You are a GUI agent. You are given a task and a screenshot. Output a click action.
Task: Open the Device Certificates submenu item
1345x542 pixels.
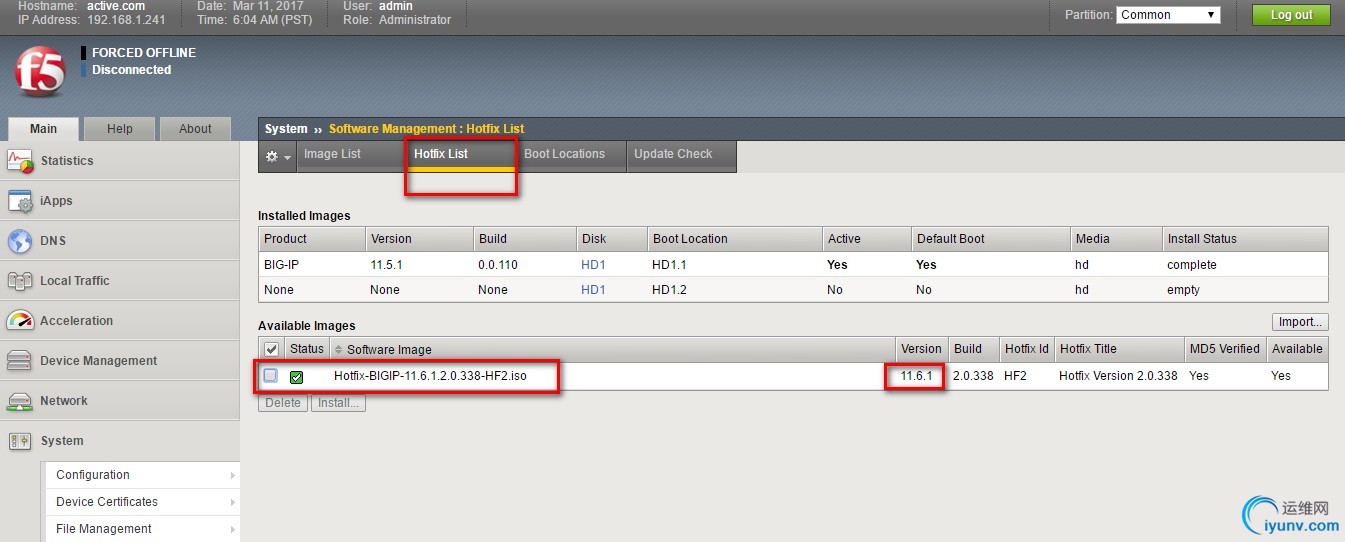(141, 502)
